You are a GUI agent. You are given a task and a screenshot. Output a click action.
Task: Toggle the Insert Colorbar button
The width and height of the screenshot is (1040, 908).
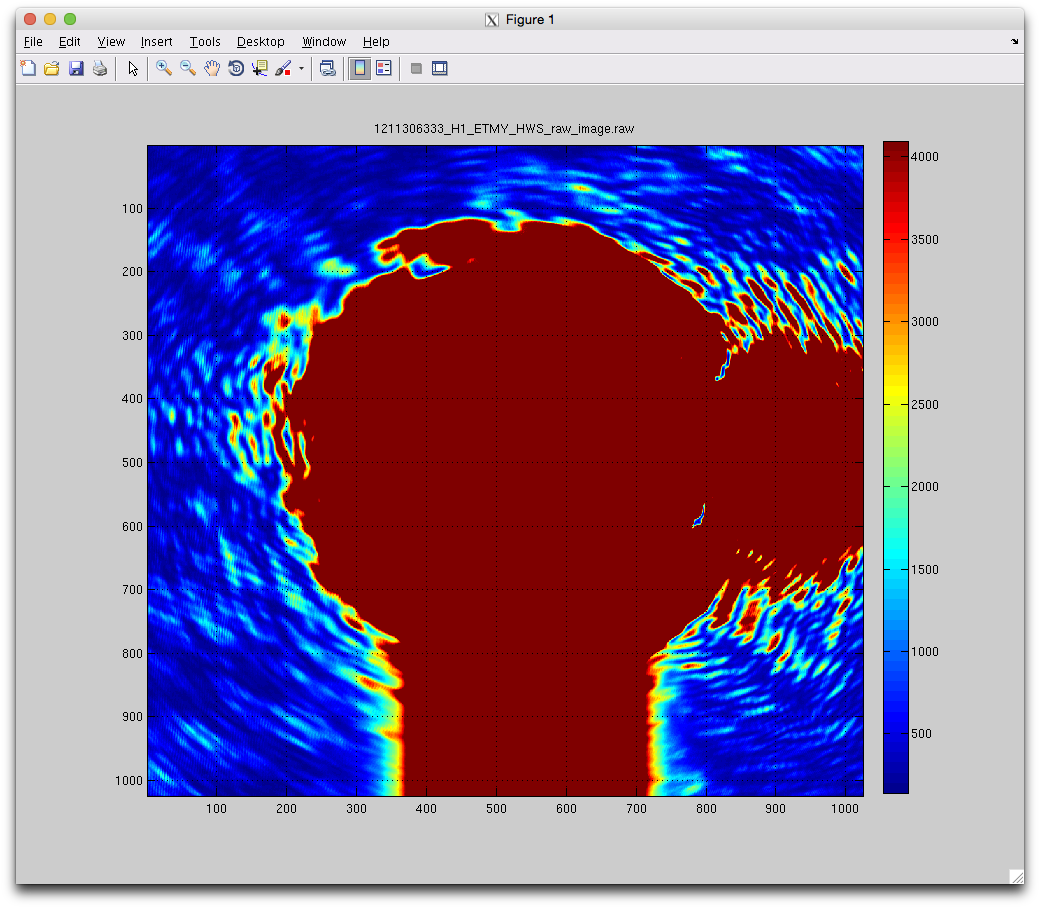359,69
